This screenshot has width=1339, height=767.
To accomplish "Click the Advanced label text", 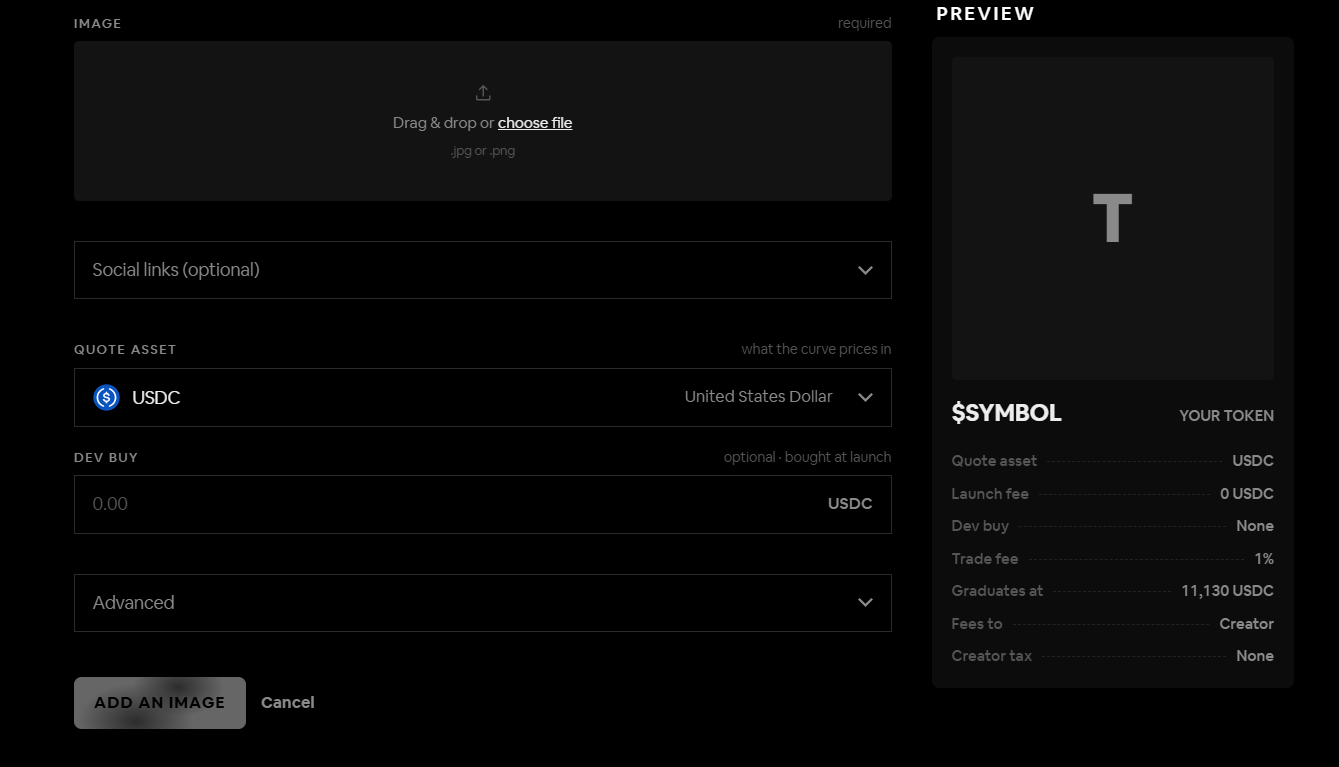I will [x=133, y=602].
